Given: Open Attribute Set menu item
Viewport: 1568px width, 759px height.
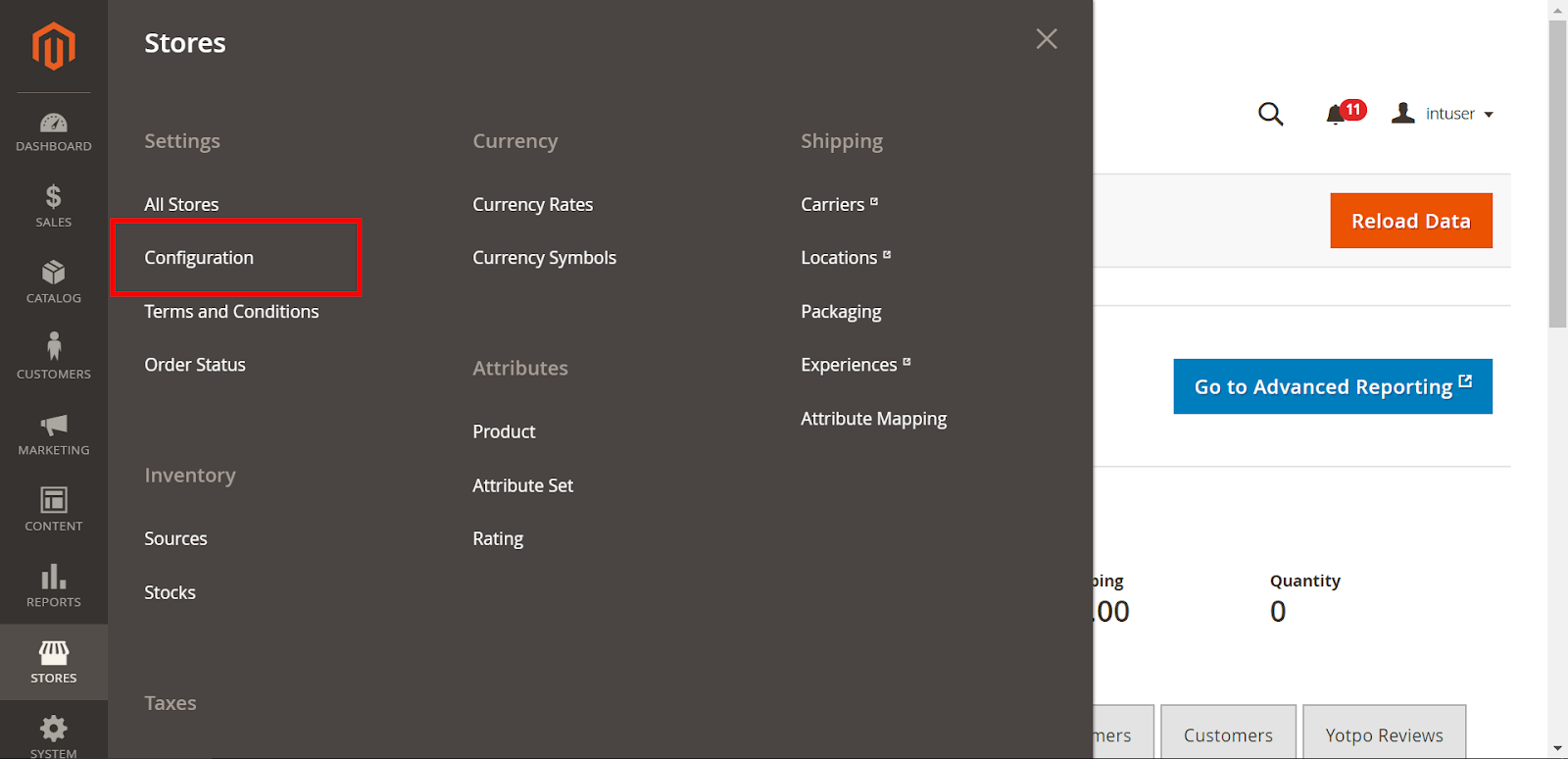Looking at the screenshot, I should point(522,485).
